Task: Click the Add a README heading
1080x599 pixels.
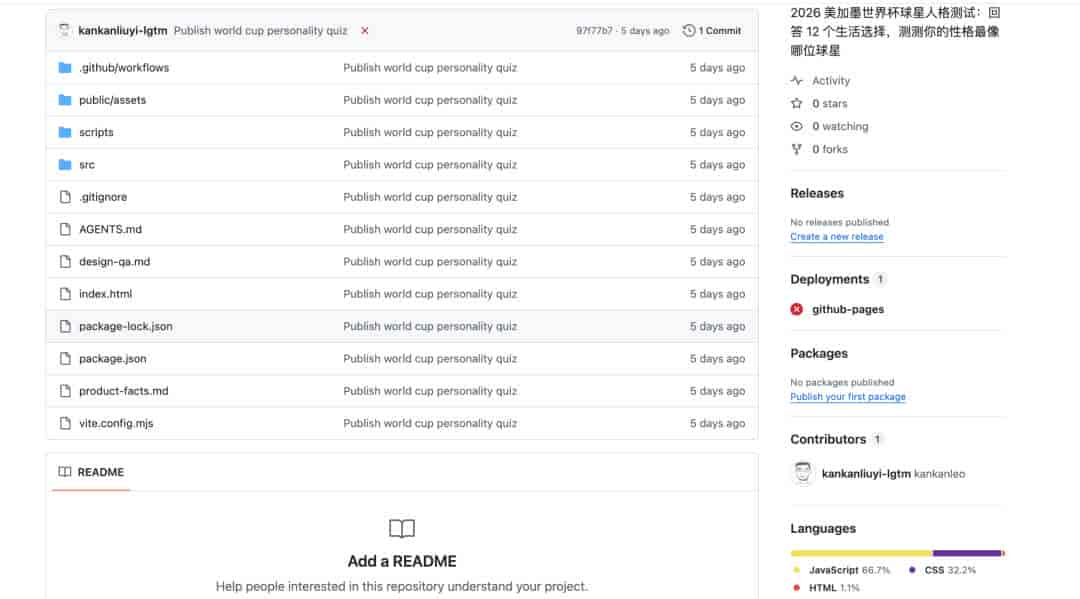Action: coord(402,561)
